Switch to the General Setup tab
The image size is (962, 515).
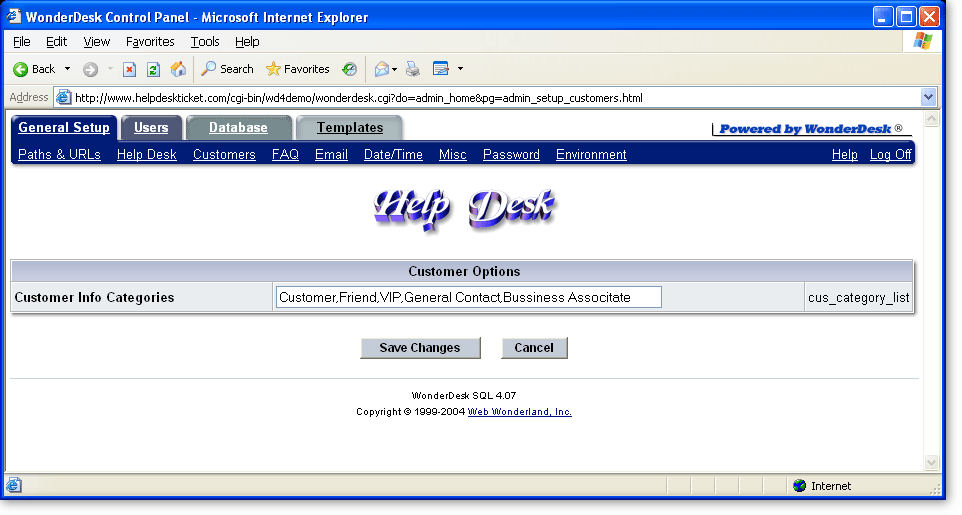(x=64, y=128)
